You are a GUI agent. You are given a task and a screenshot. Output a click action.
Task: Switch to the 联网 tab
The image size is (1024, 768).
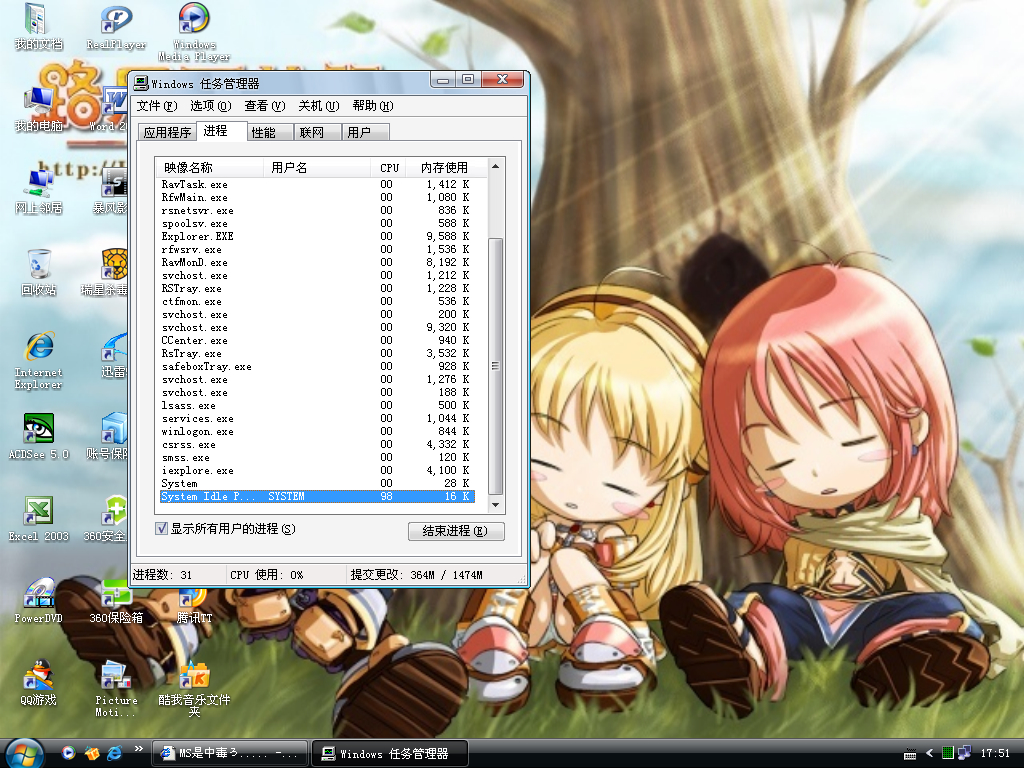(312, 132)
